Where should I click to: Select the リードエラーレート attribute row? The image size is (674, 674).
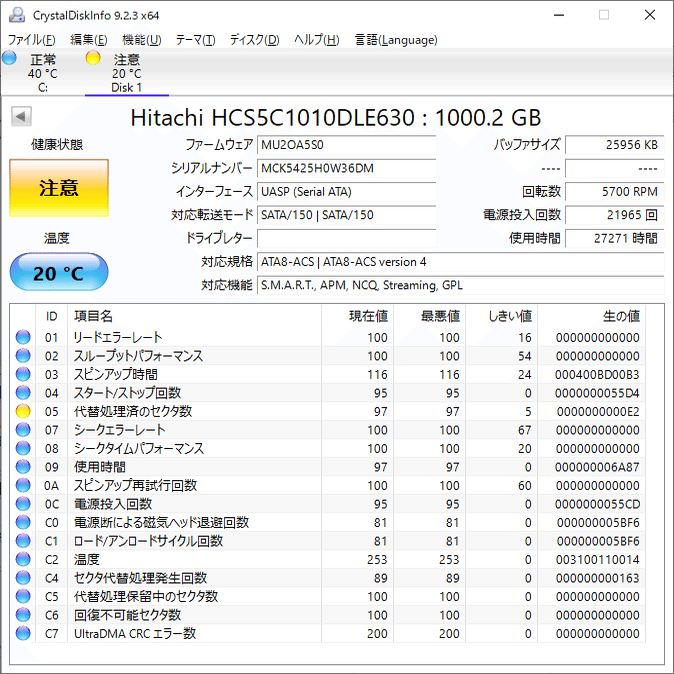[x=328, y=337]
